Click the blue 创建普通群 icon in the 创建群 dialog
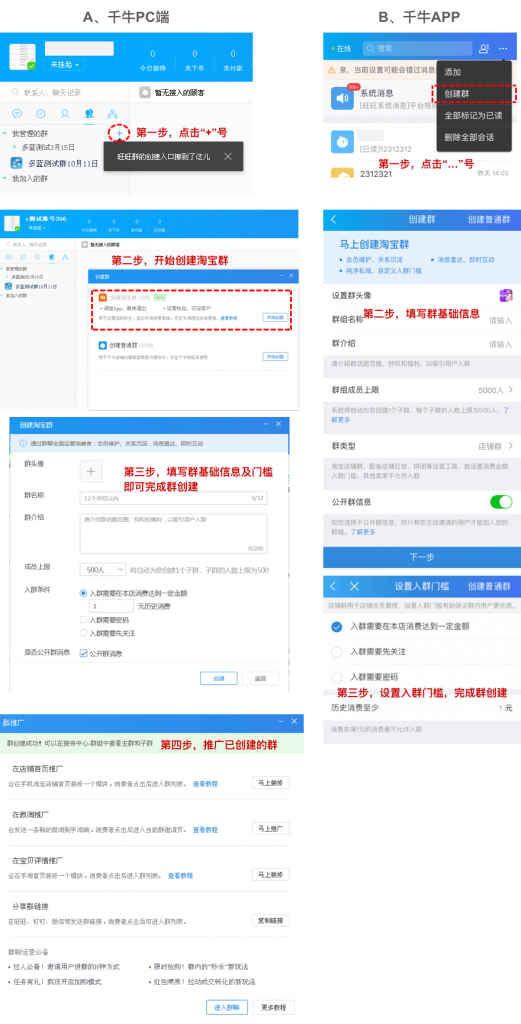This screenshot has height=1024, width=521. click(103, 344)
